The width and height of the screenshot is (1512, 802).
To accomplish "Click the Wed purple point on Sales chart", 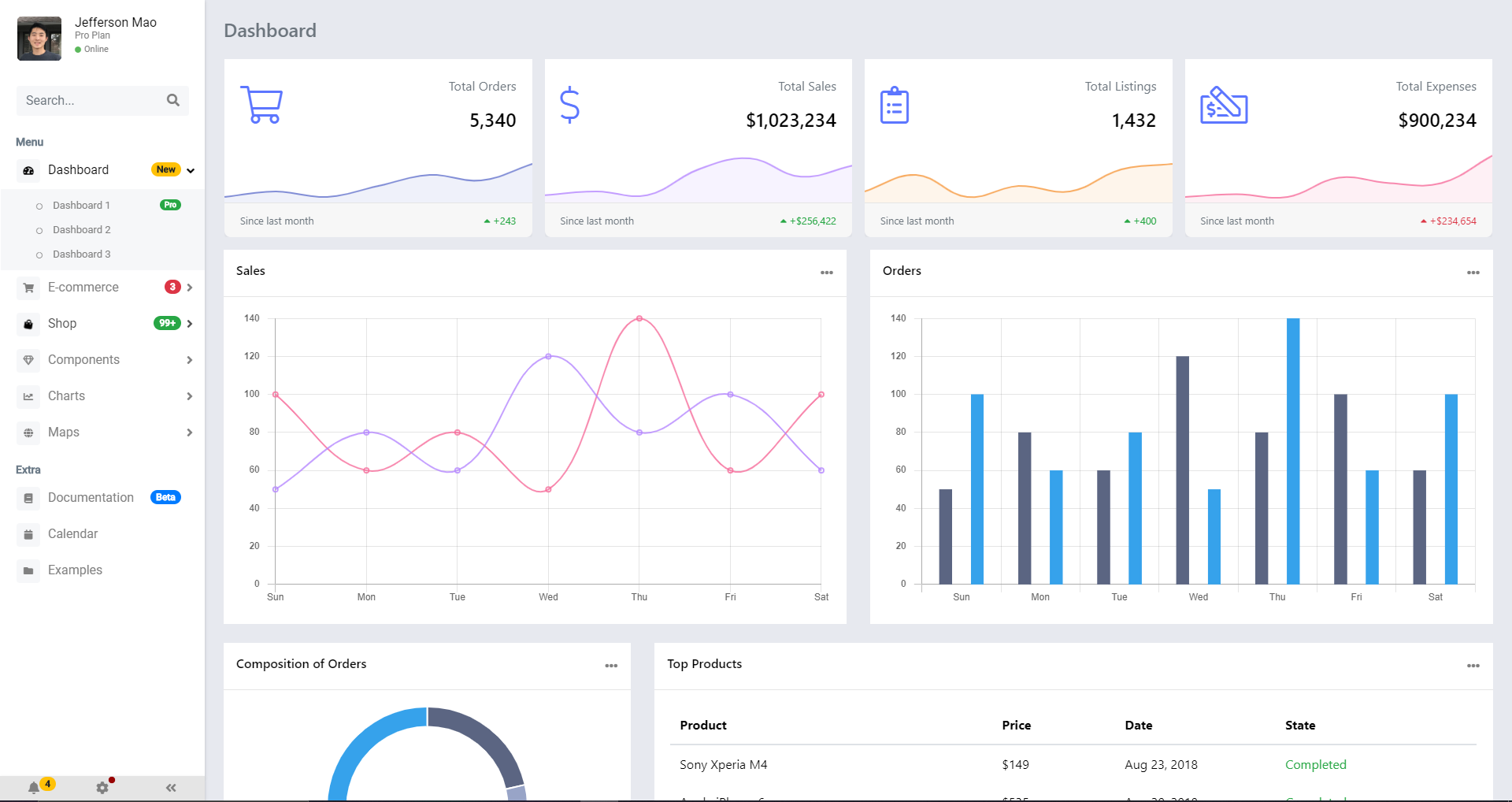I will tap(548, 356).
